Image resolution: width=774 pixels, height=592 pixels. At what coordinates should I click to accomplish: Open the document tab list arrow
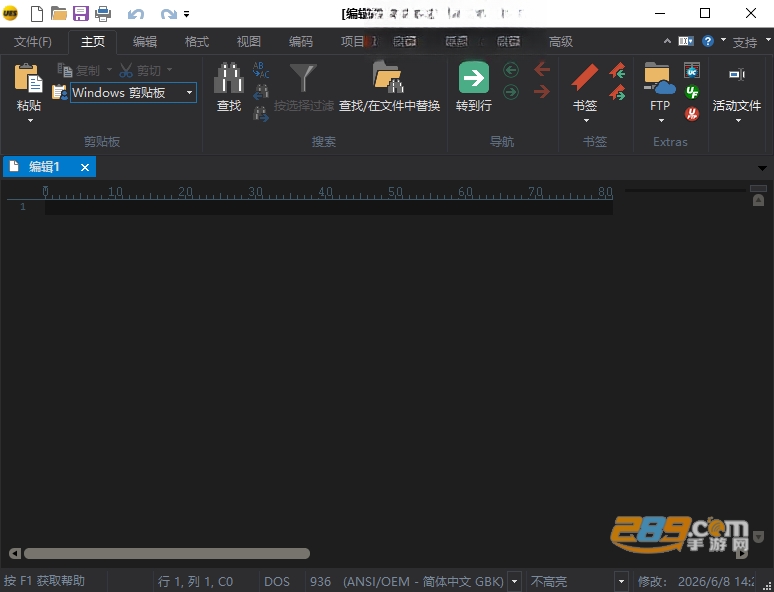tap(762, 168)
